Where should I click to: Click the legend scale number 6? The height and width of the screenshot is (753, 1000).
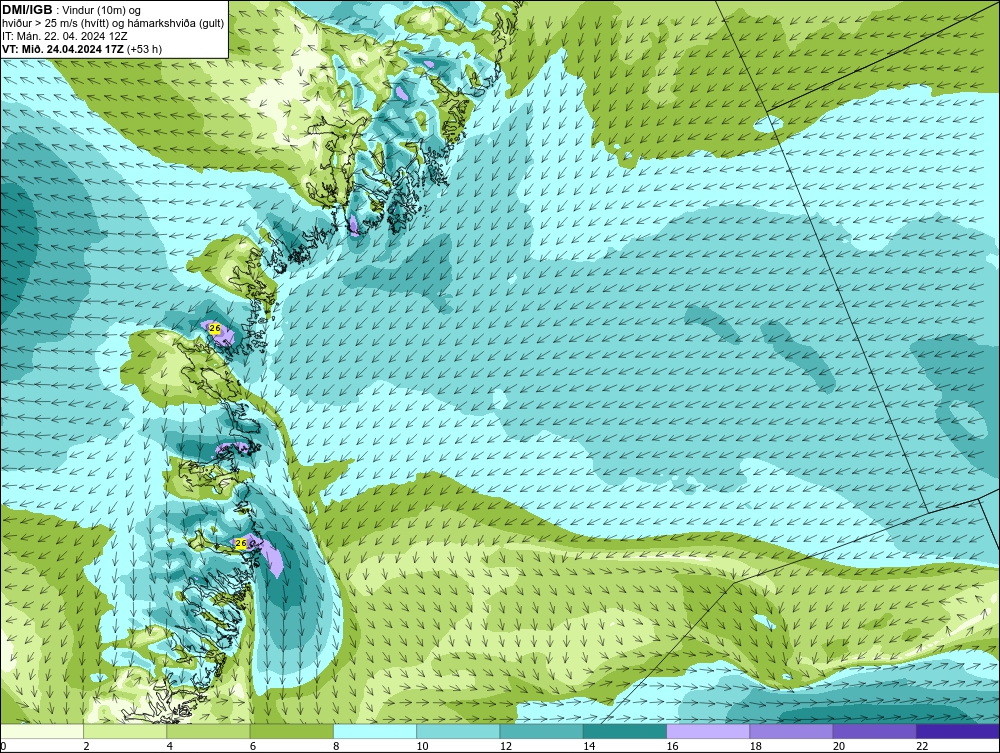pos(253,746)
